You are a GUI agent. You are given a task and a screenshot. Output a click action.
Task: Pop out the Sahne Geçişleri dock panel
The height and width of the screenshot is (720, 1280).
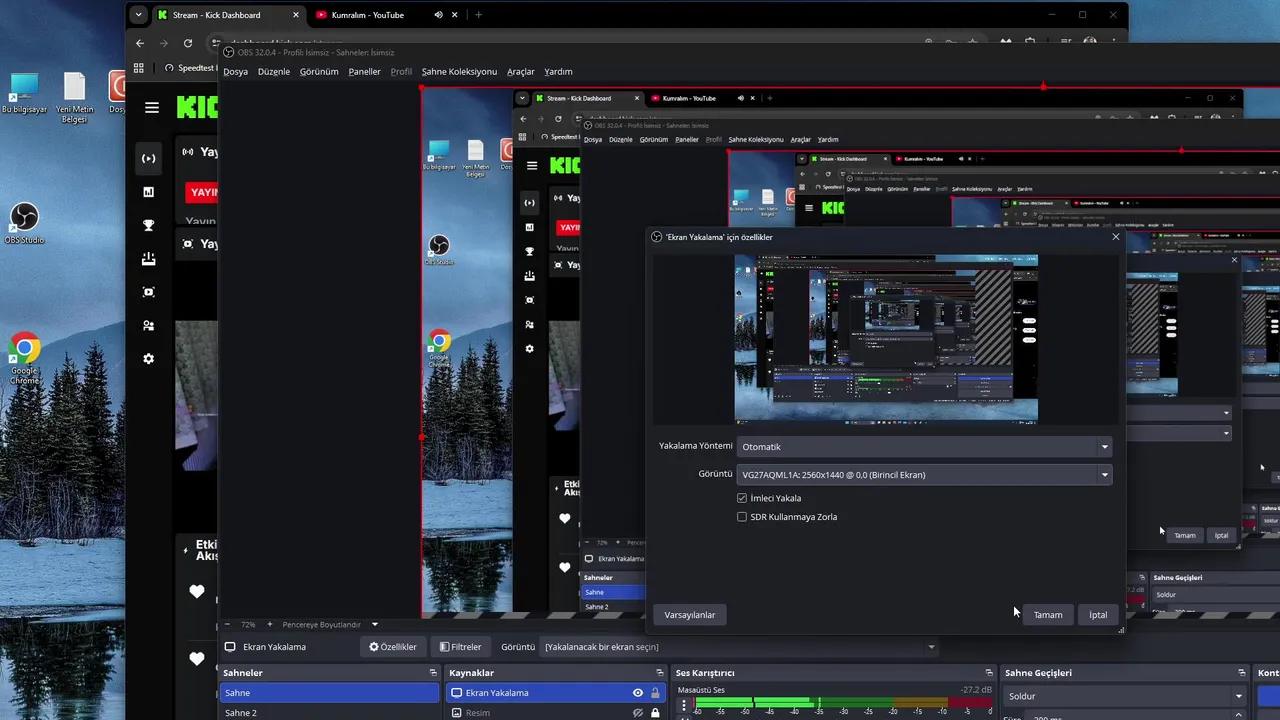(1242, 673)
